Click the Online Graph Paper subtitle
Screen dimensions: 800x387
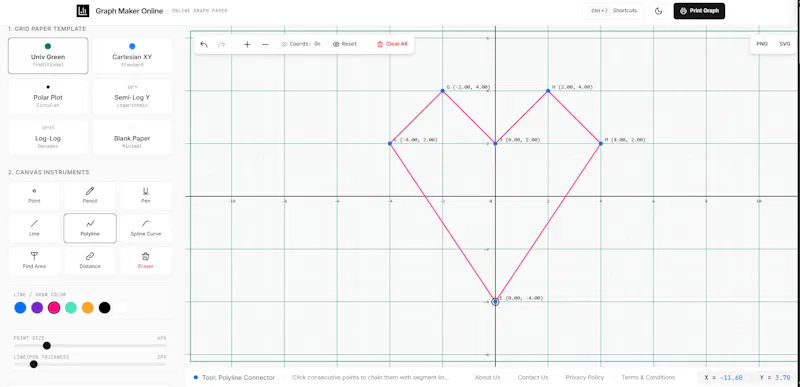199,11
